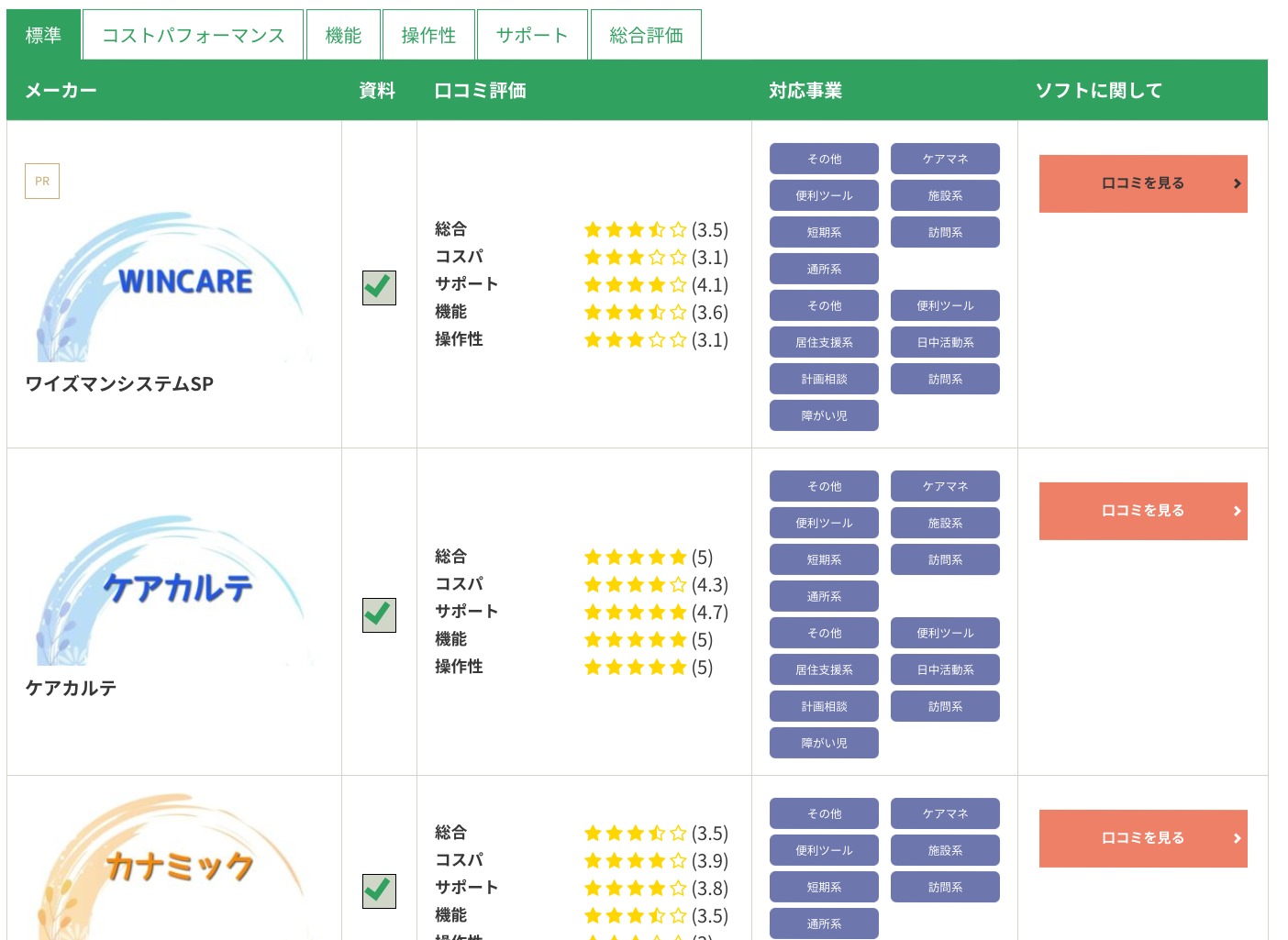Click the 対応事業 column header
Viewport: 1288px width, 940px height.
click(805, 90)
